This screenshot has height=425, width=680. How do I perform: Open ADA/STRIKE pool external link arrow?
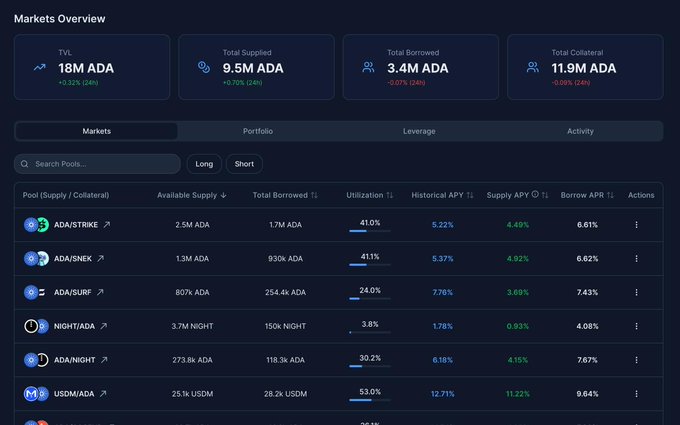[x=107, y=225]
